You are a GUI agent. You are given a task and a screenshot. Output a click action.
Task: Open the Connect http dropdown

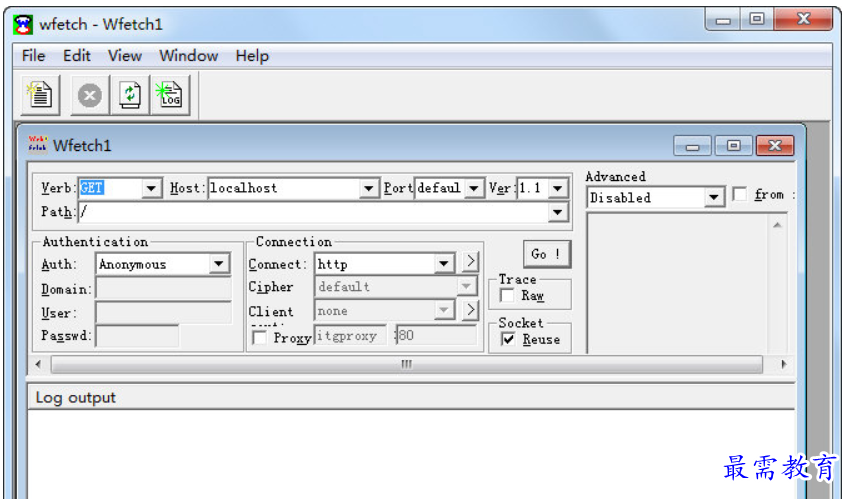click(x=444, y=264)
